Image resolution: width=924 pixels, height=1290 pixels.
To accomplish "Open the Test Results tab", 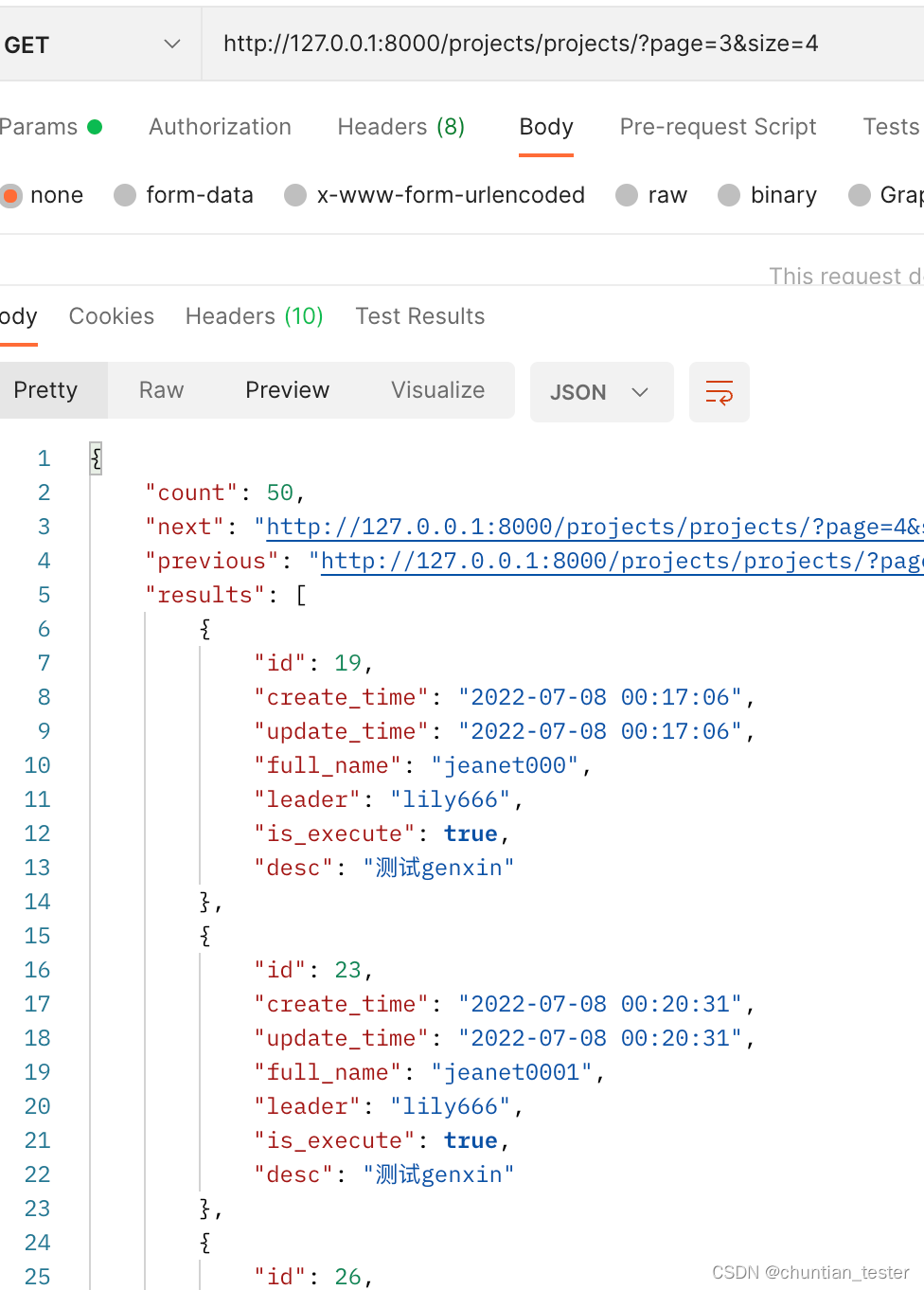I will pos(419,315).
